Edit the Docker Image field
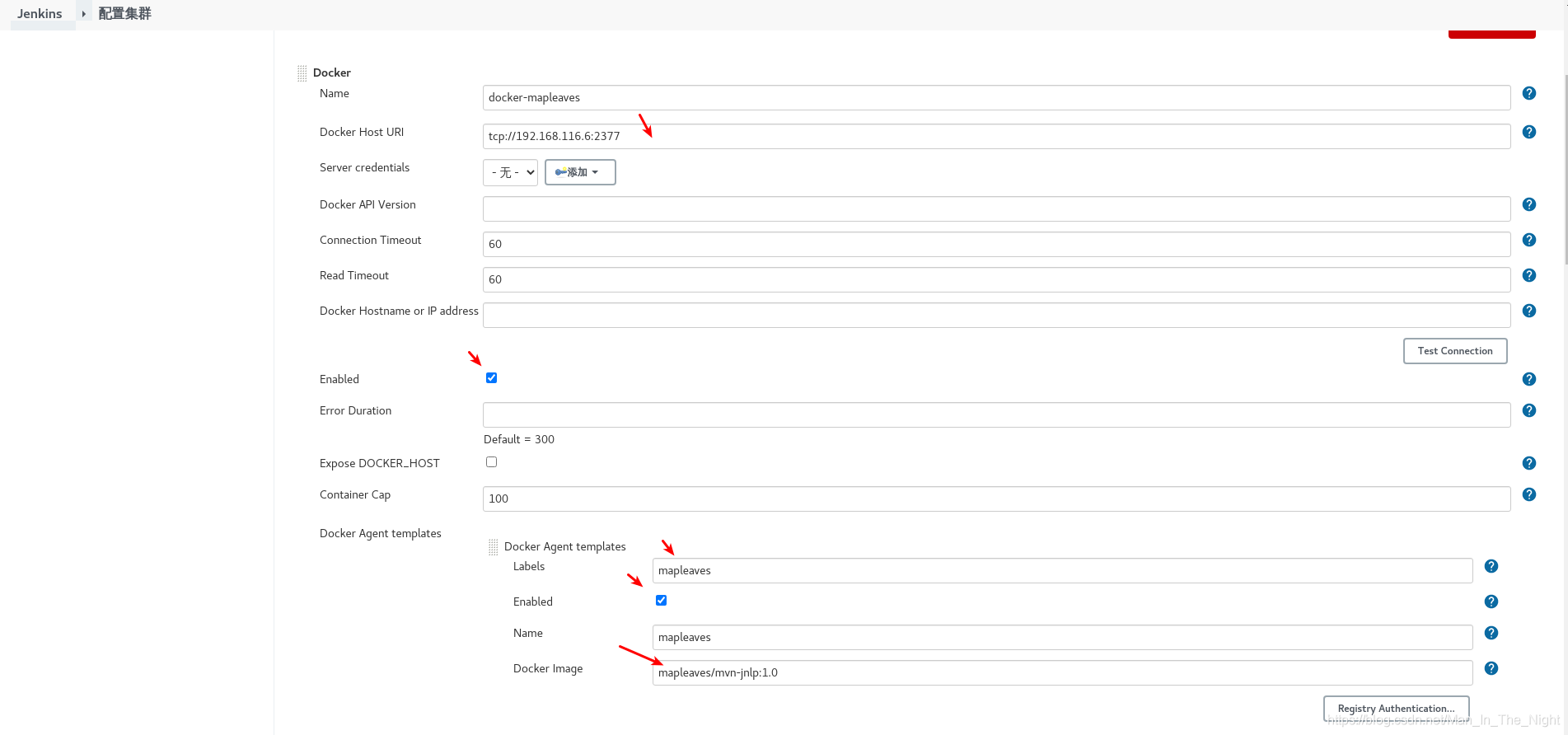1568x735 pixels. coord(1062,672)
